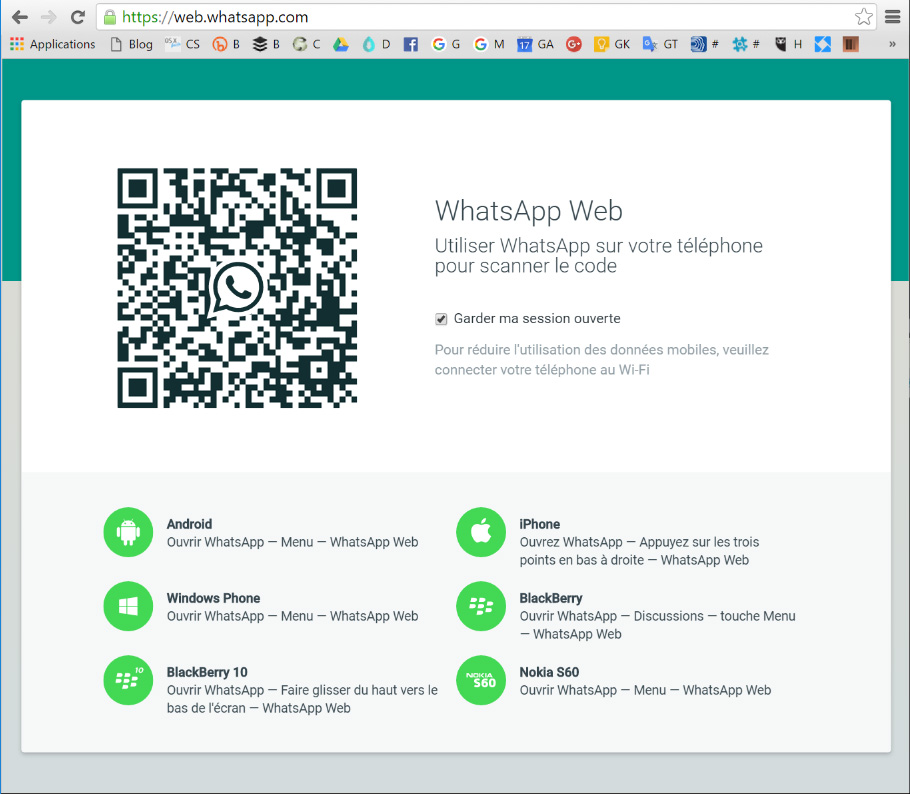Open the CS bookmark
Image resolution: width=910 pixels, height=794 pixels.
tap(182, 44)
